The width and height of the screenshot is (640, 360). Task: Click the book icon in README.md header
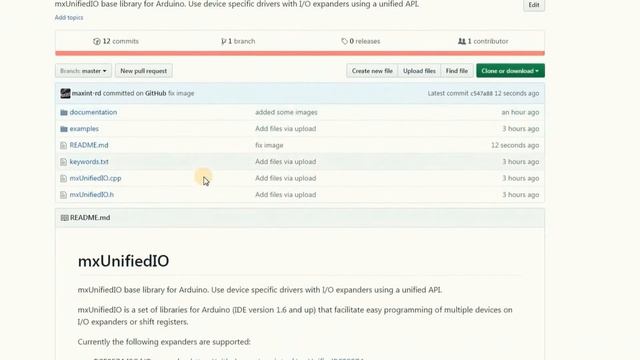(x=64, y=218)
